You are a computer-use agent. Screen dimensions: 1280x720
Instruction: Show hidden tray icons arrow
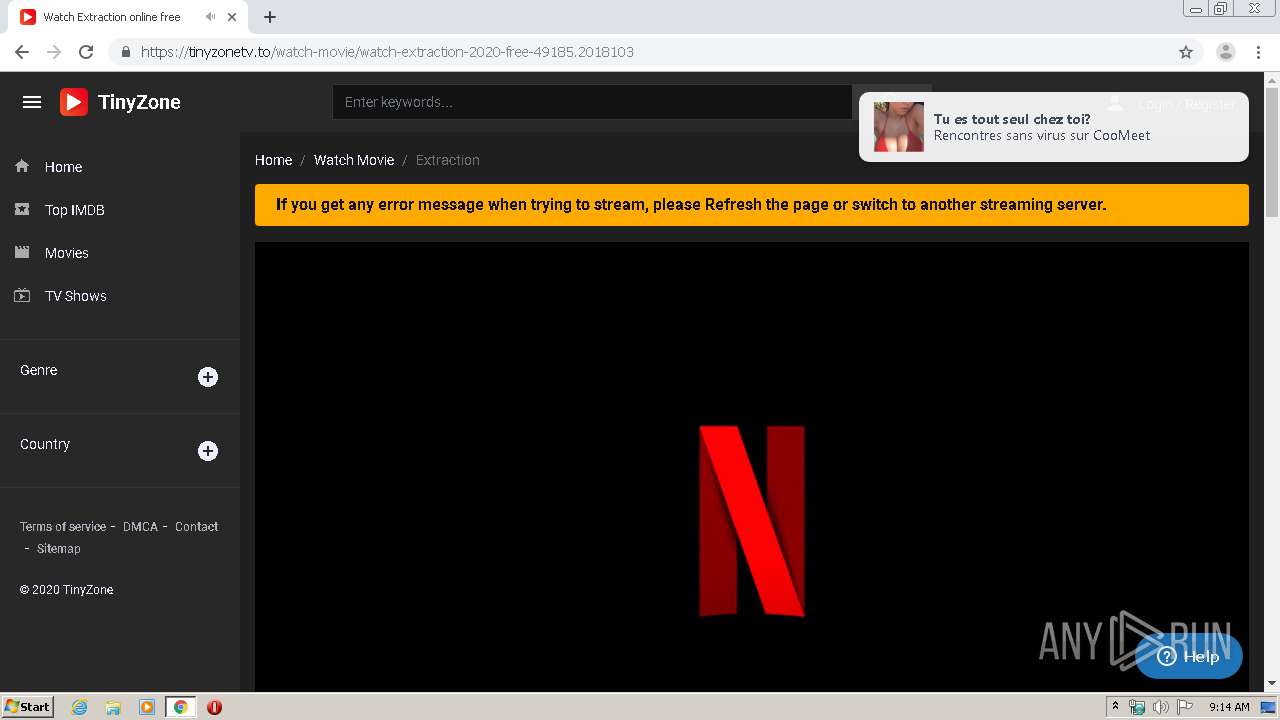point(1115,707)
